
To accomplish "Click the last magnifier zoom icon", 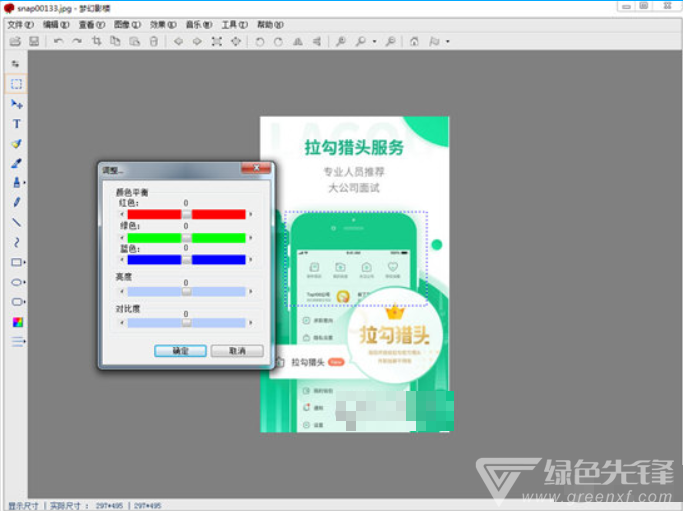I will 391,41.
